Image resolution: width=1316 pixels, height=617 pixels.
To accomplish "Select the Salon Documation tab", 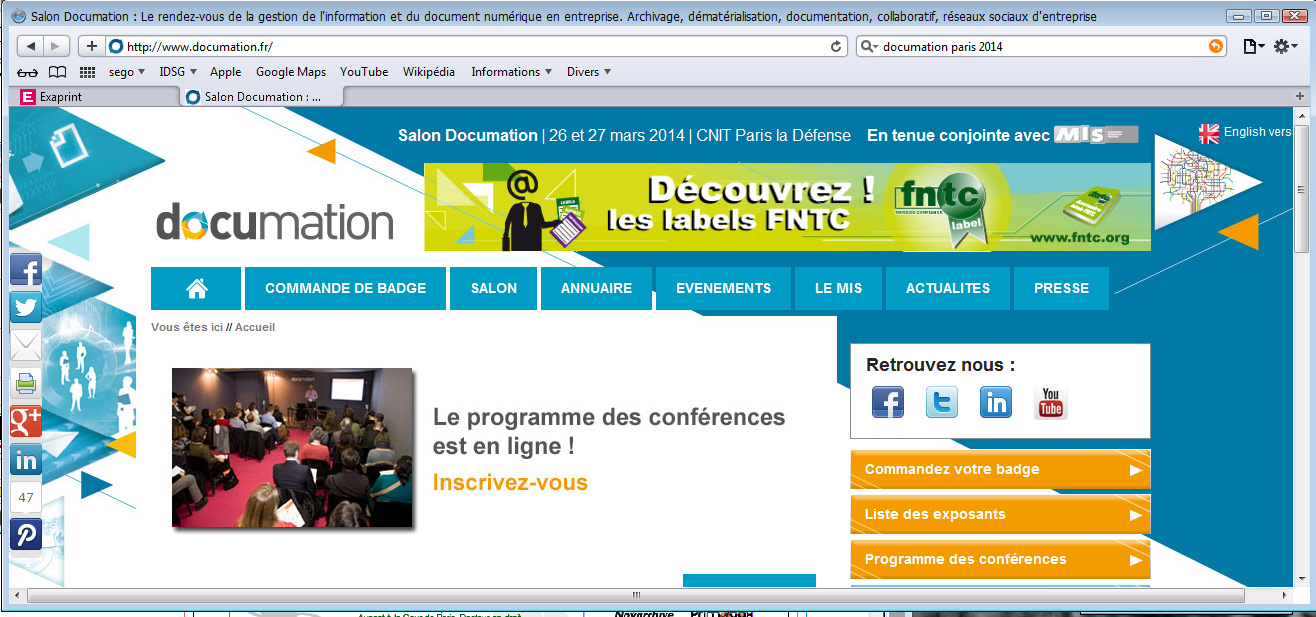I will (x=262, y=97).
